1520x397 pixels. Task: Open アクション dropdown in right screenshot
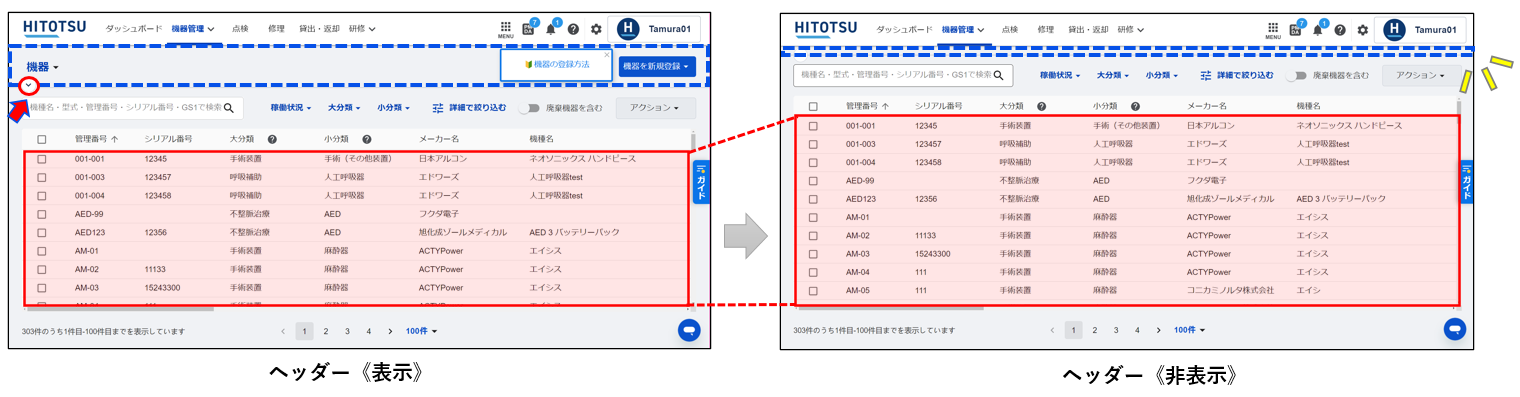(x=1420, y=75)
